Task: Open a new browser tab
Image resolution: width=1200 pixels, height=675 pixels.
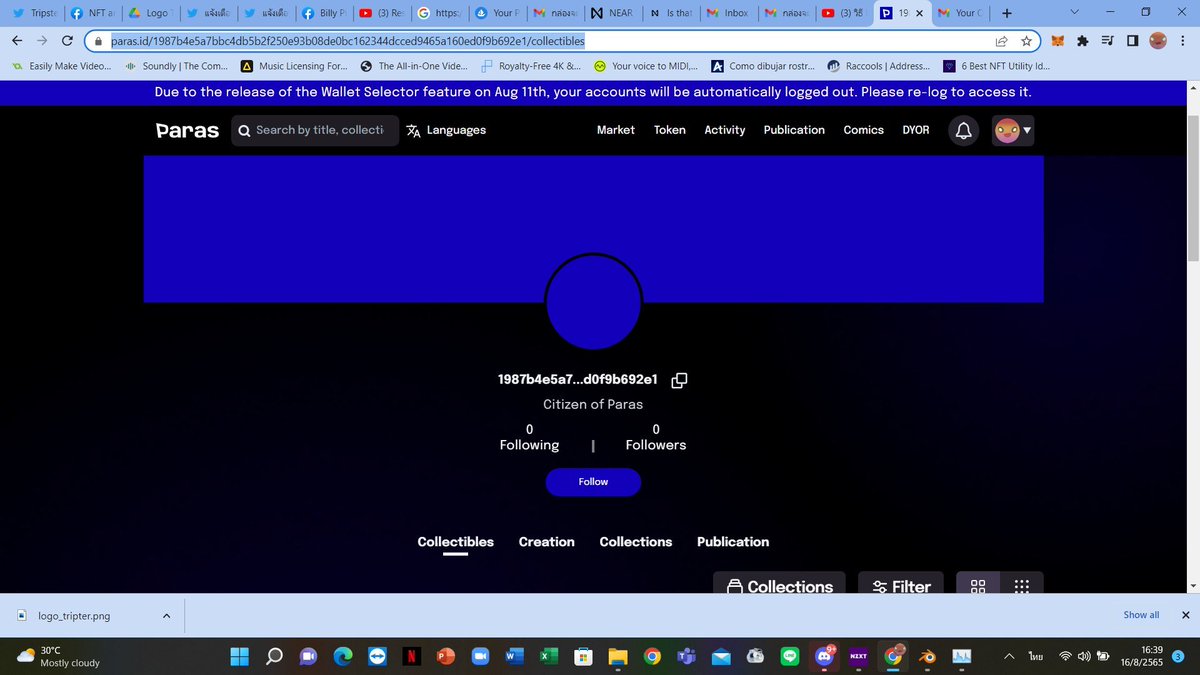Action: click(1006, 13)
